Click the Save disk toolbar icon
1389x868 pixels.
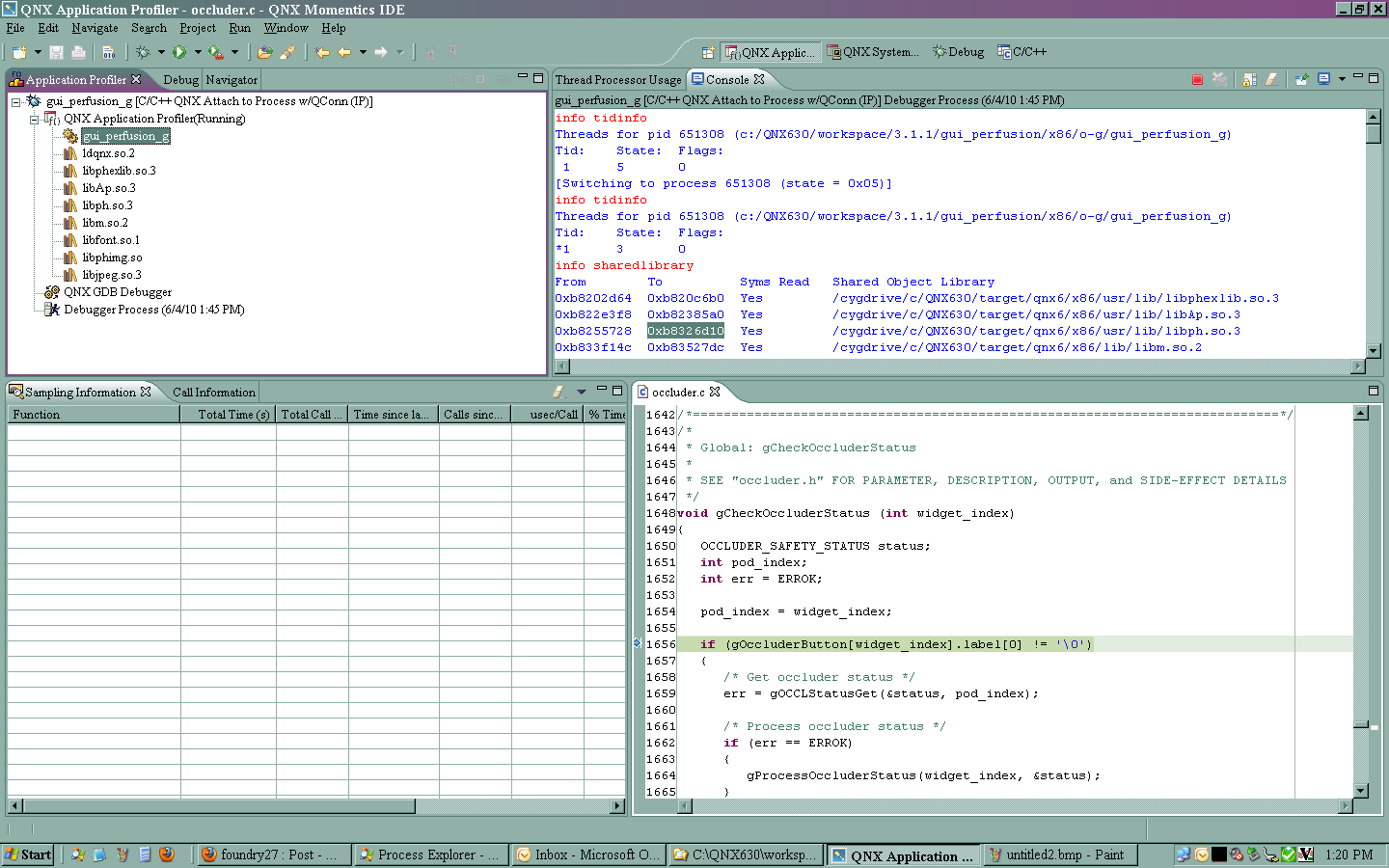tap(56, 52)
